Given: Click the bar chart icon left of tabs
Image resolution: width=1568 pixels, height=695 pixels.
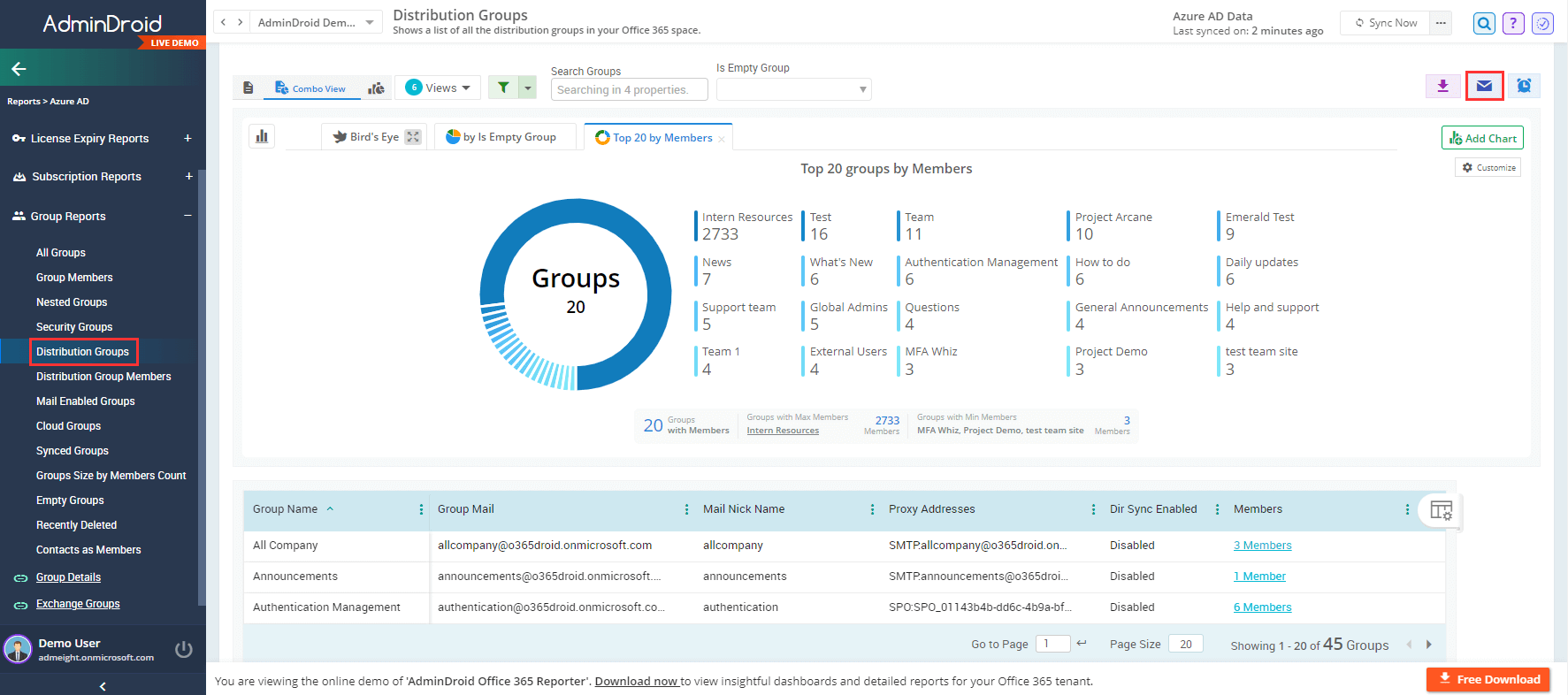Looking at the screenshot, I should [x=262, y=136].
